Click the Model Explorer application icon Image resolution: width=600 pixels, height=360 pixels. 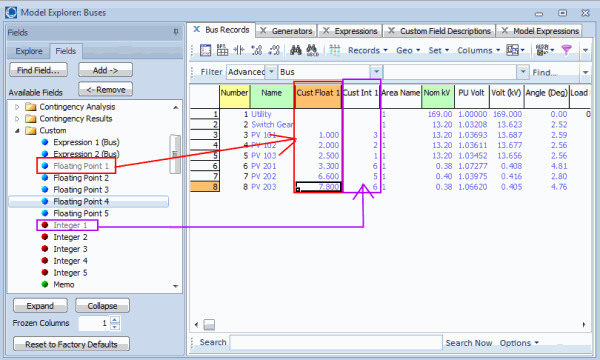pos(11,12)
